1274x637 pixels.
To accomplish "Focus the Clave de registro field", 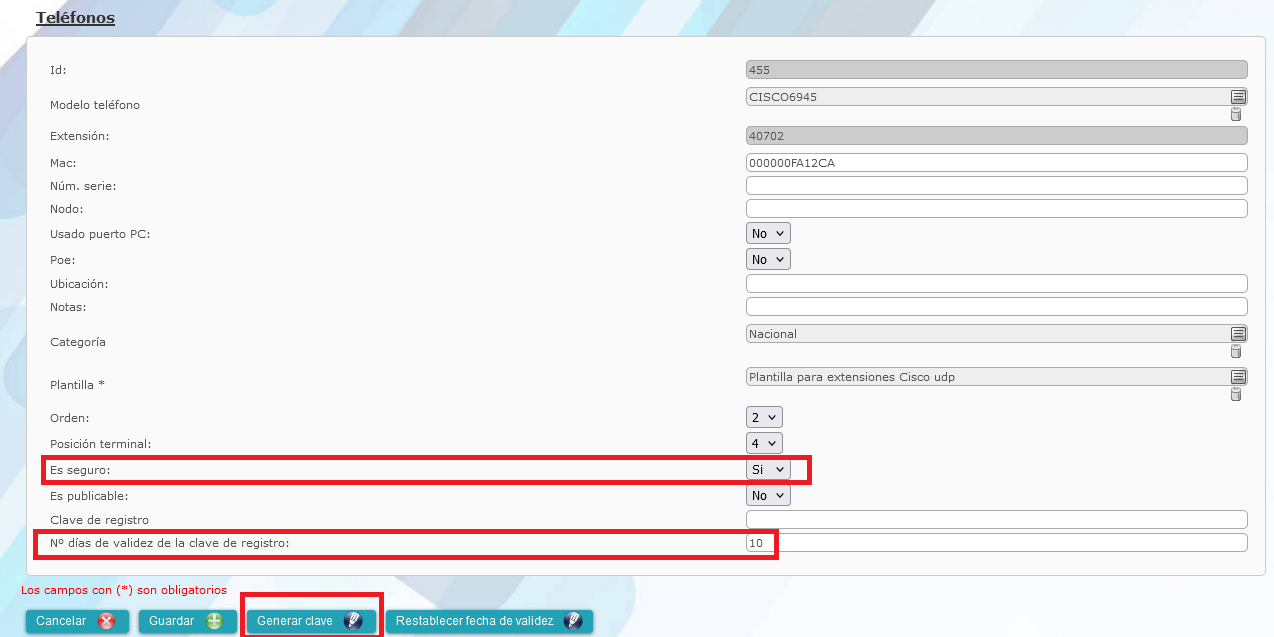I will coord(997,520).
